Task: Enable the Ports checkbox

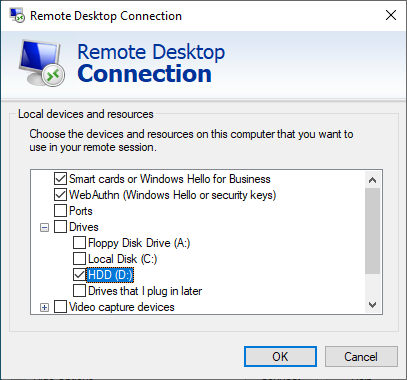Action: coord(60,211)
